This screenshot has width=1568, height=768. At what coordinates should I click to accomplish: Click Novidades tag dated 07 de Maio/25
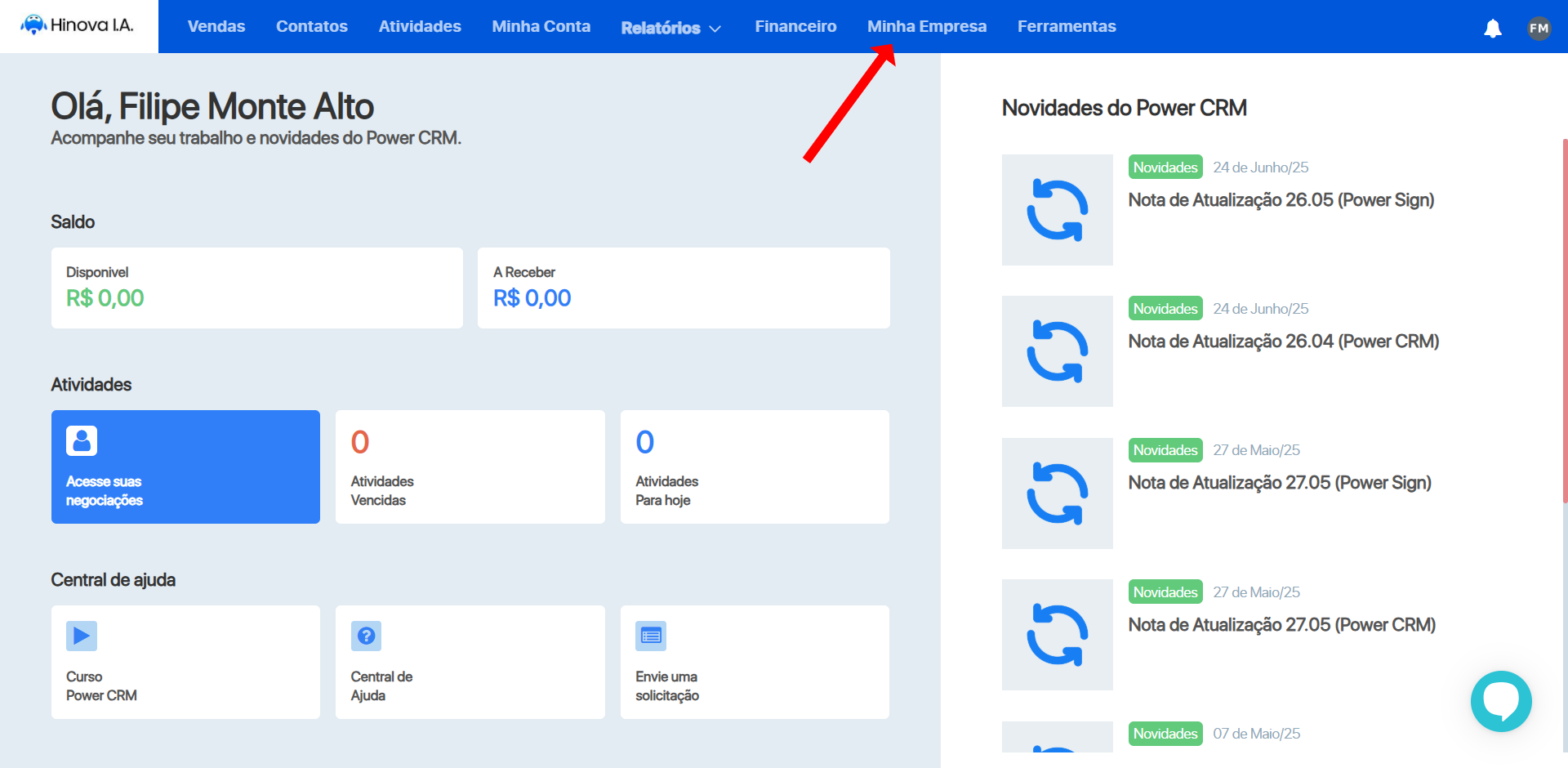point(1165,733)
